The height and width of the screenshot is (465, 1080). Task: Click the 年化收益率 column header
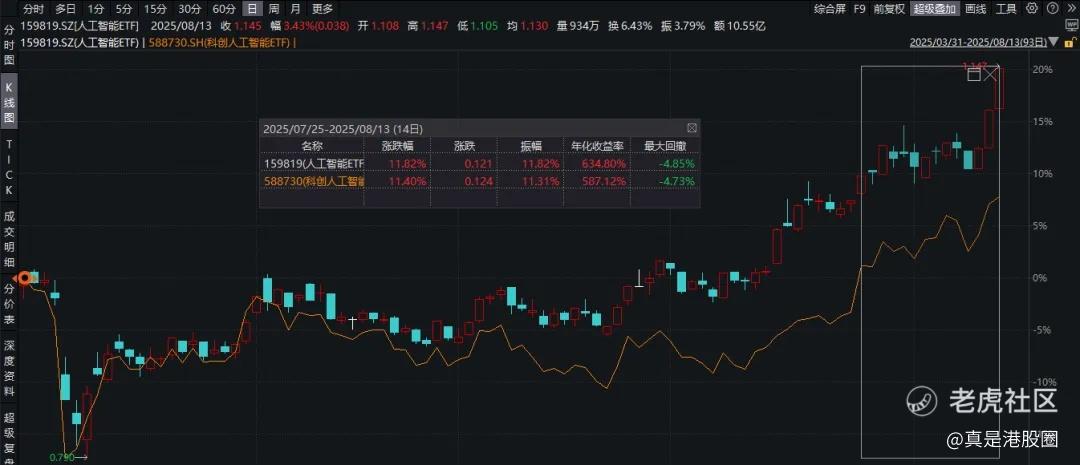pos(596,146)
